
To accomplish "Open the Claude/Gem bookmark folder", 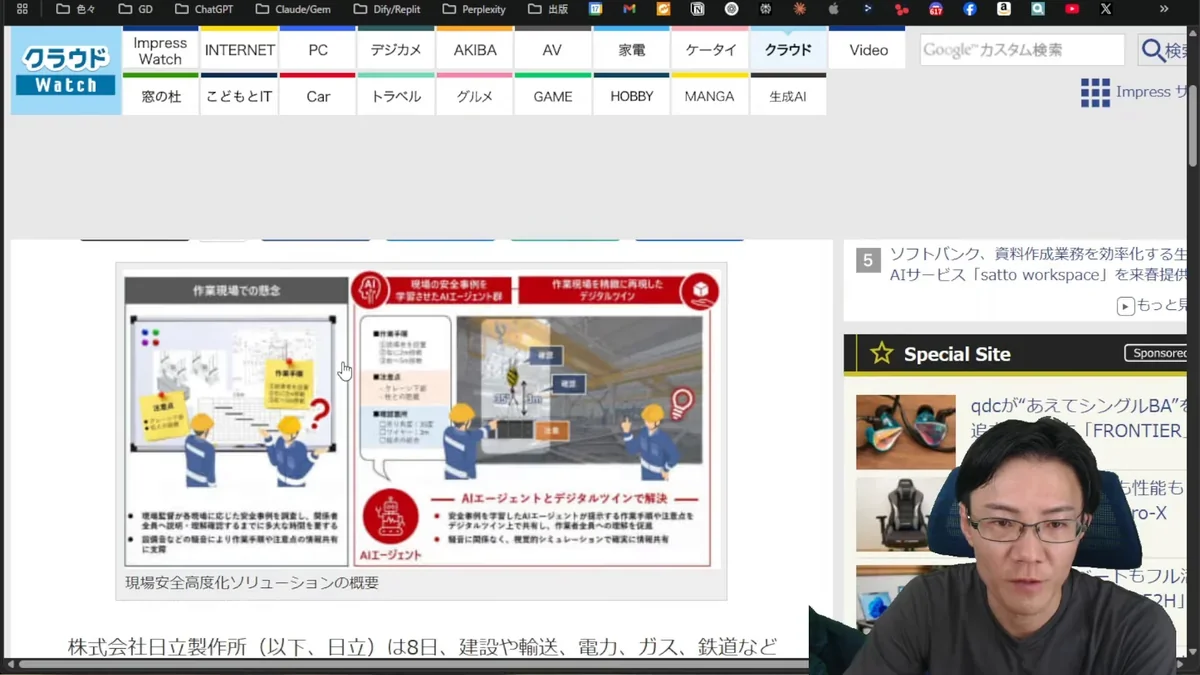I will [293, 9].
